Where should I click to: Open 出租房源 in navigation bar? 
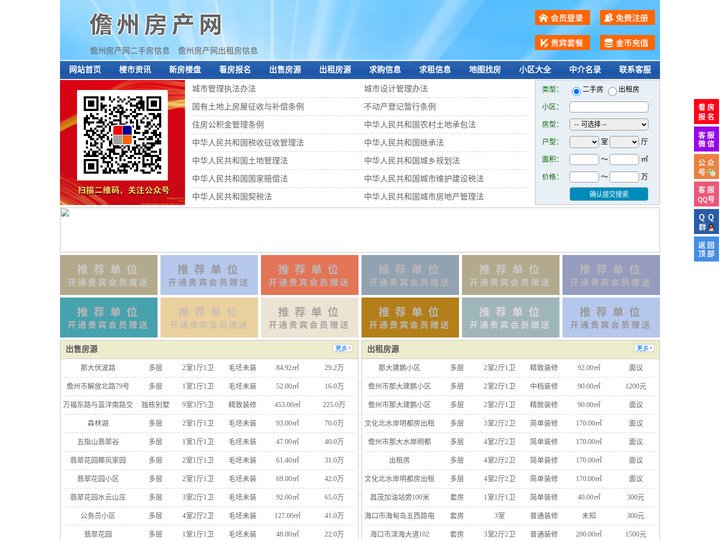[x=335, y=70]
